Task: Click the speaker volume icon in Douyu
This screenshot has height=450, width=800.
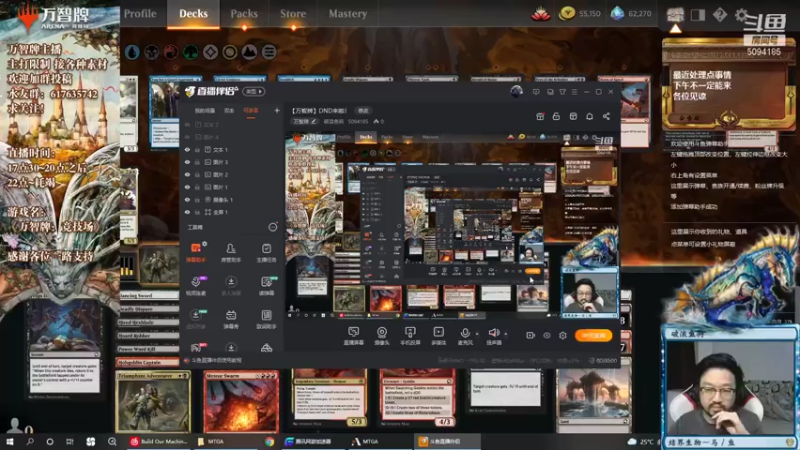Action: pyautogui.click(x=494, y=333)
